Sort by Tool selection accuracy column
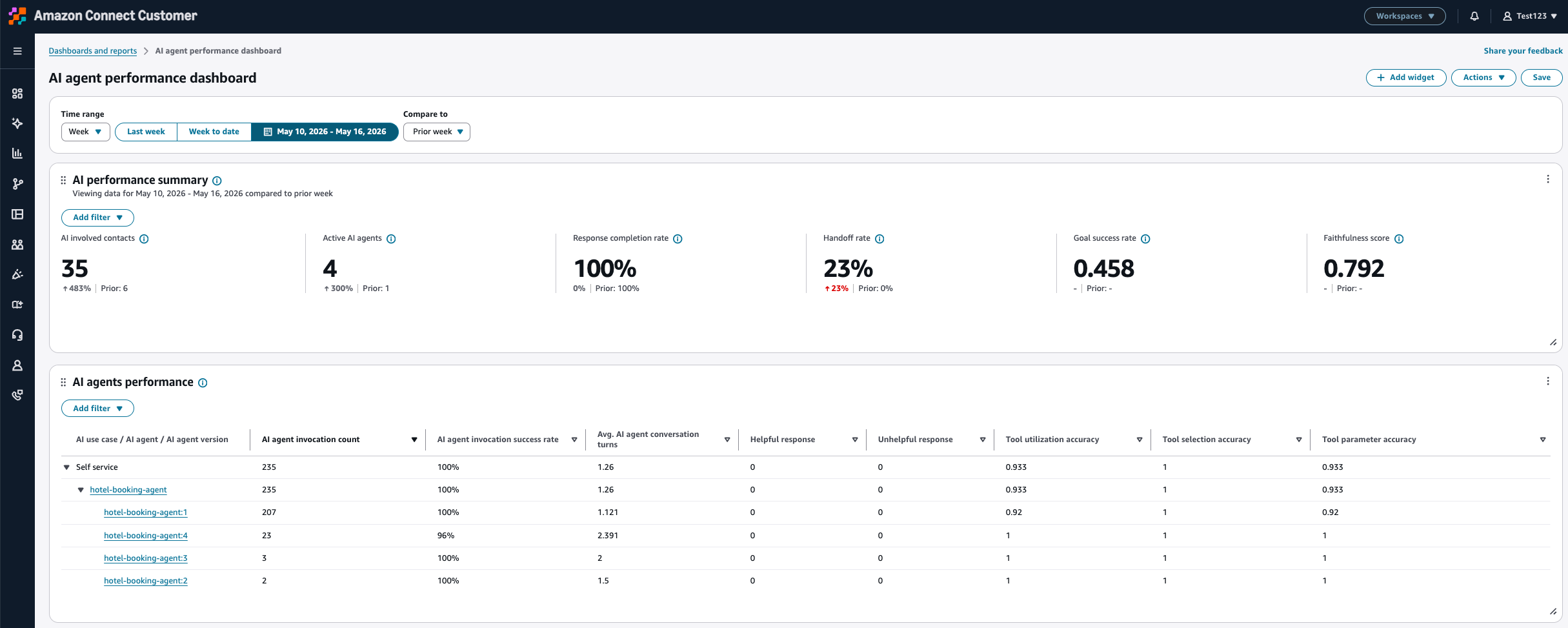1568x628 pixels. 1299,440
